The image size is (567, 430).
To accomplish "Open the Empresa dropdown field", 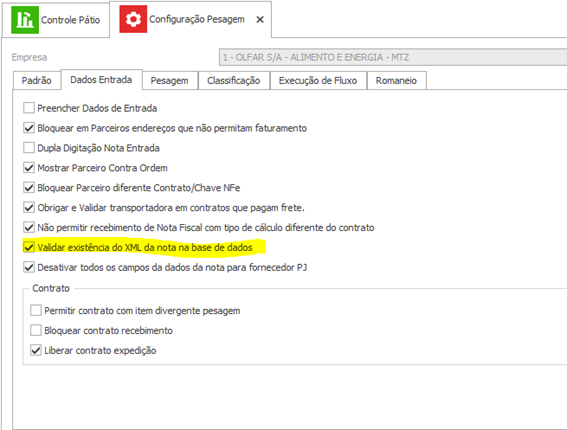I will pos(393,57).
